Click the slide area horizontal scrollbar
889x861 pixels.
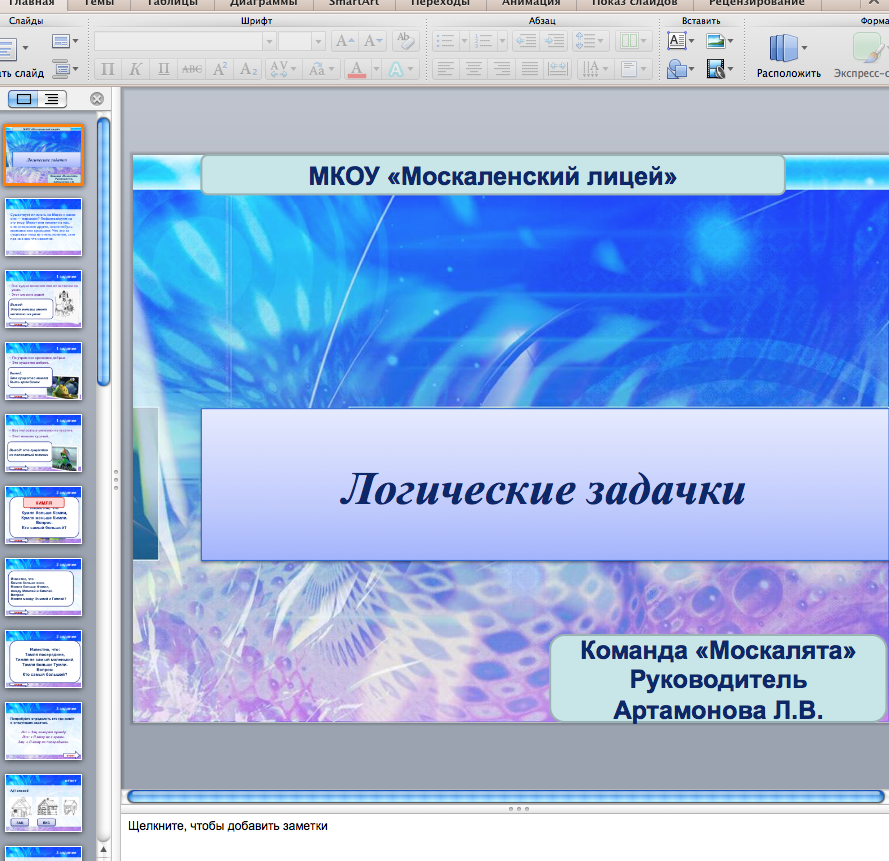(506, 796)
